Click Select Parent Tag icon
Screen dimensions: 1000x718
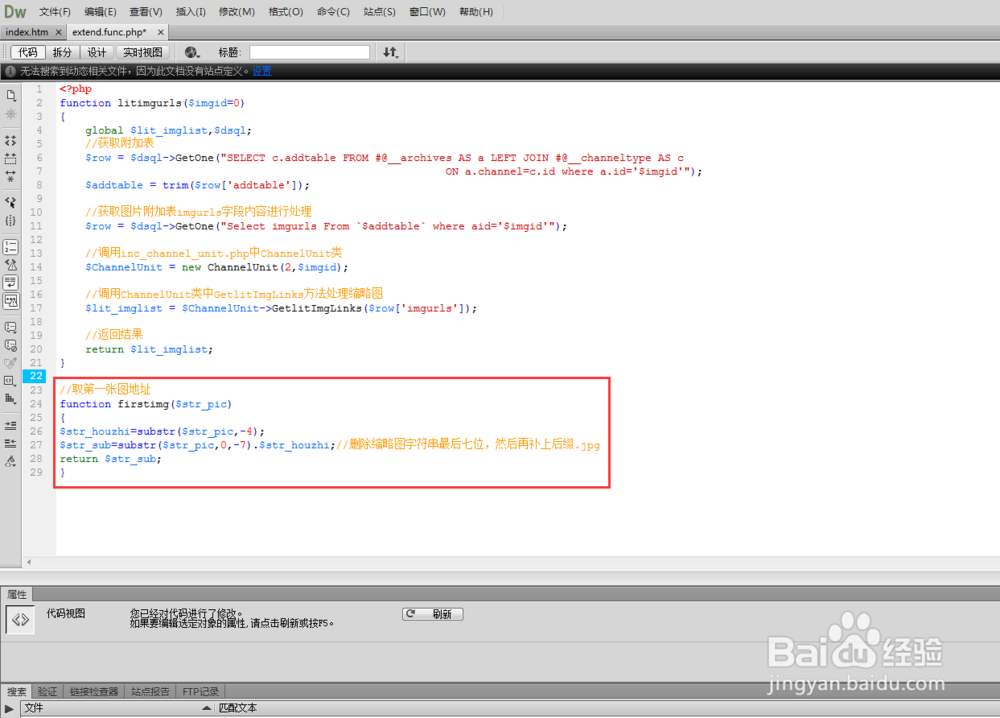coord(11,202)
